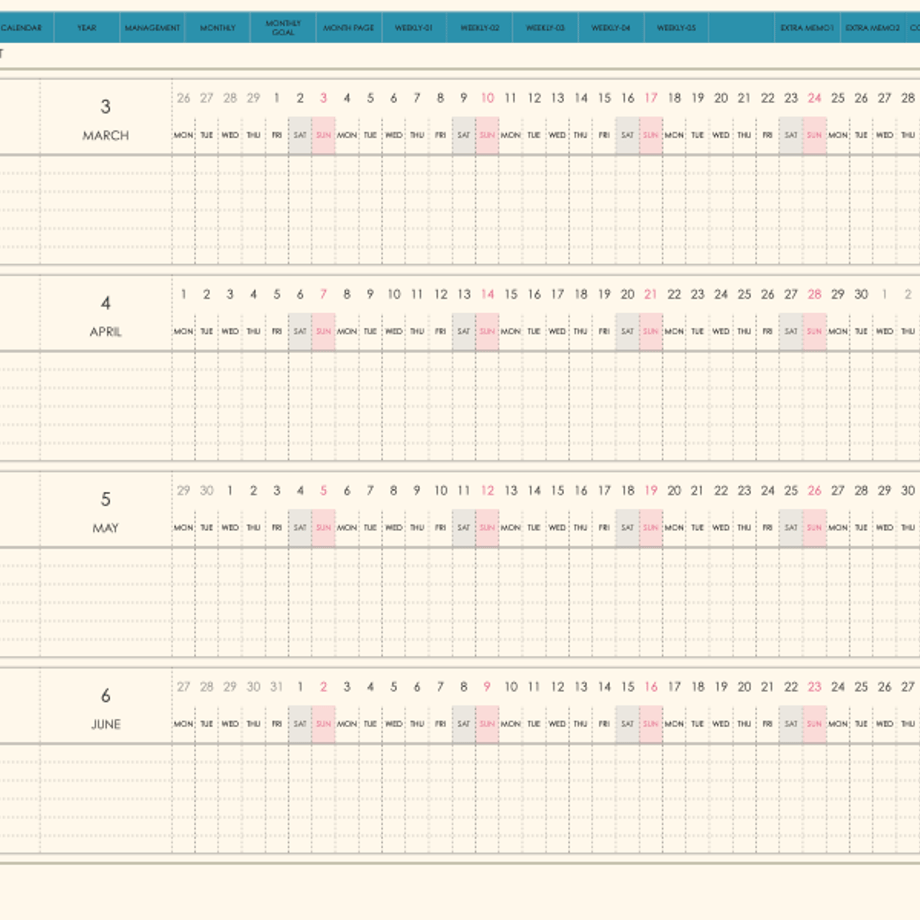
Task: Click FRI label under March 1
Action: 277,136
